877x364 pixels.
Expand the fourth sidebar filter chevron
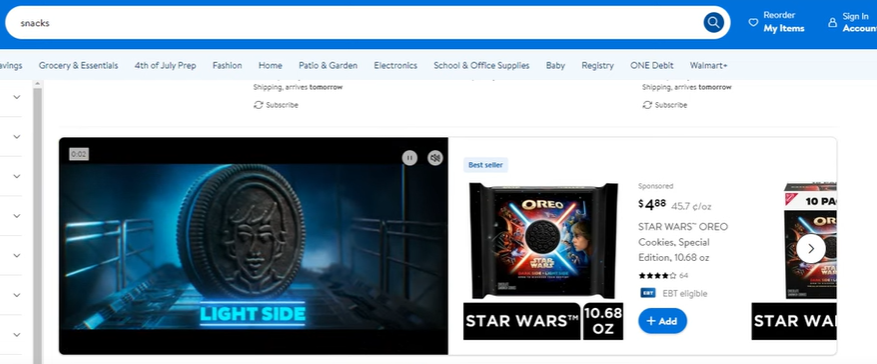[x=17, y=216]
